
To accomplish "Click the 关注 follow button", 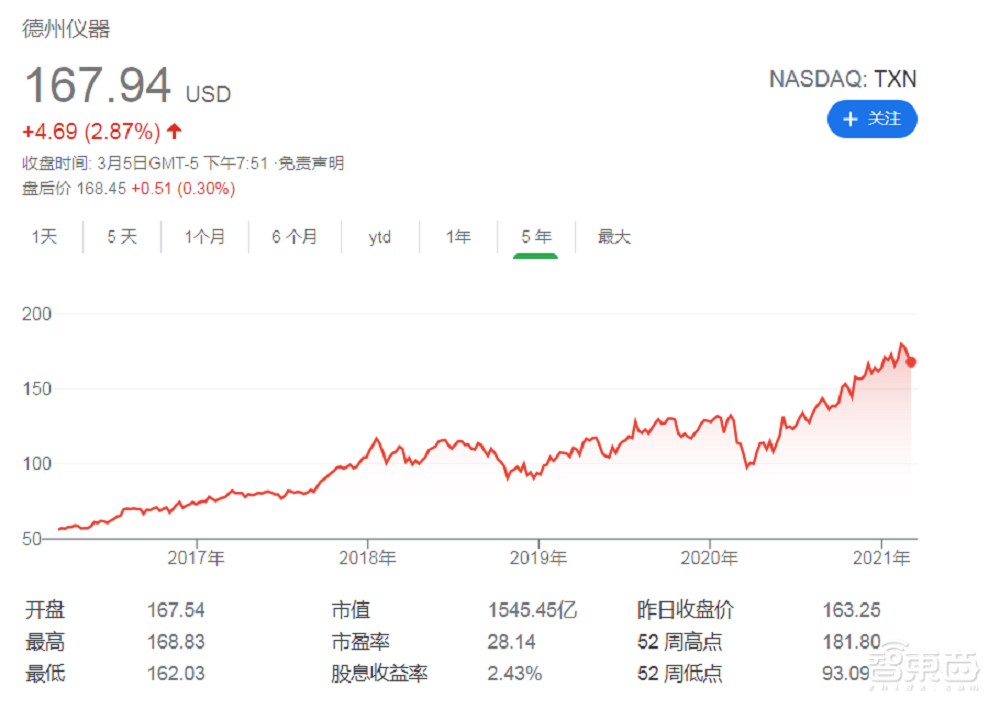I will (872, 119).
